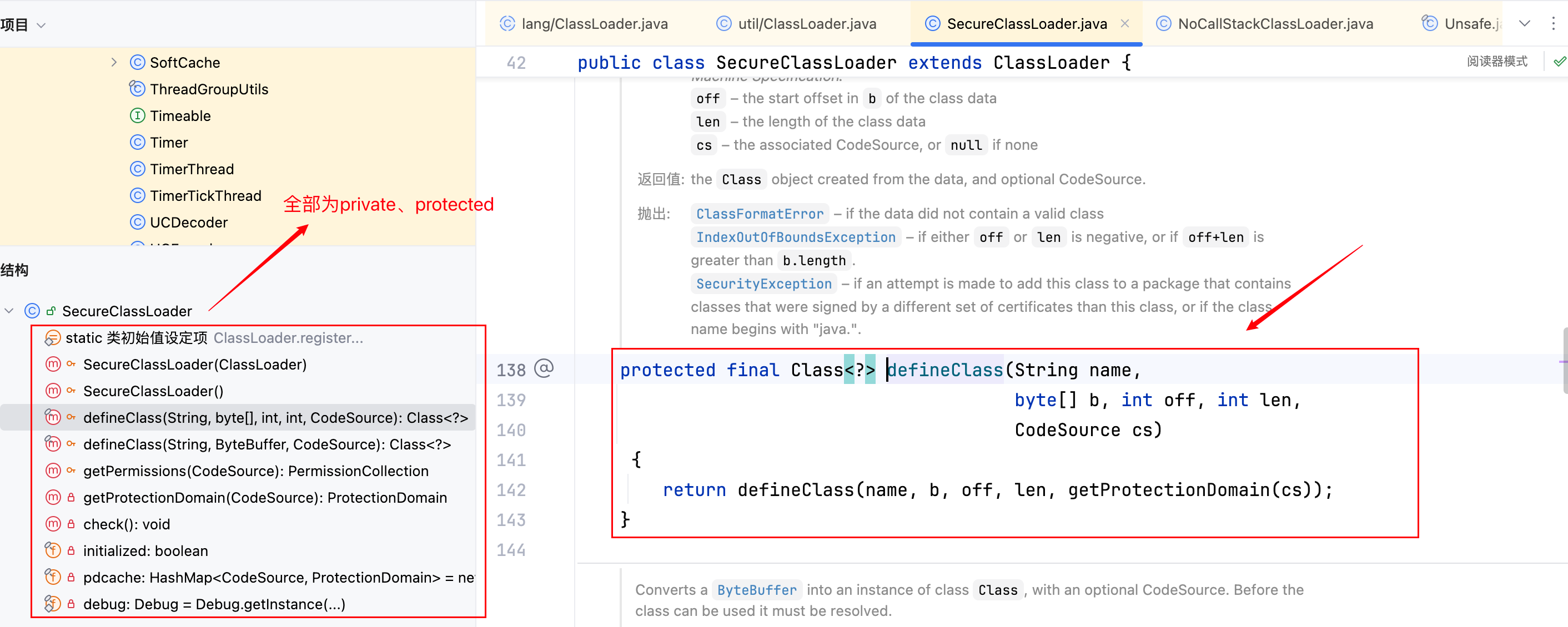Click the Timeable interface icon
This screenshot has width=1568, height=627.
tap(138, 115)
